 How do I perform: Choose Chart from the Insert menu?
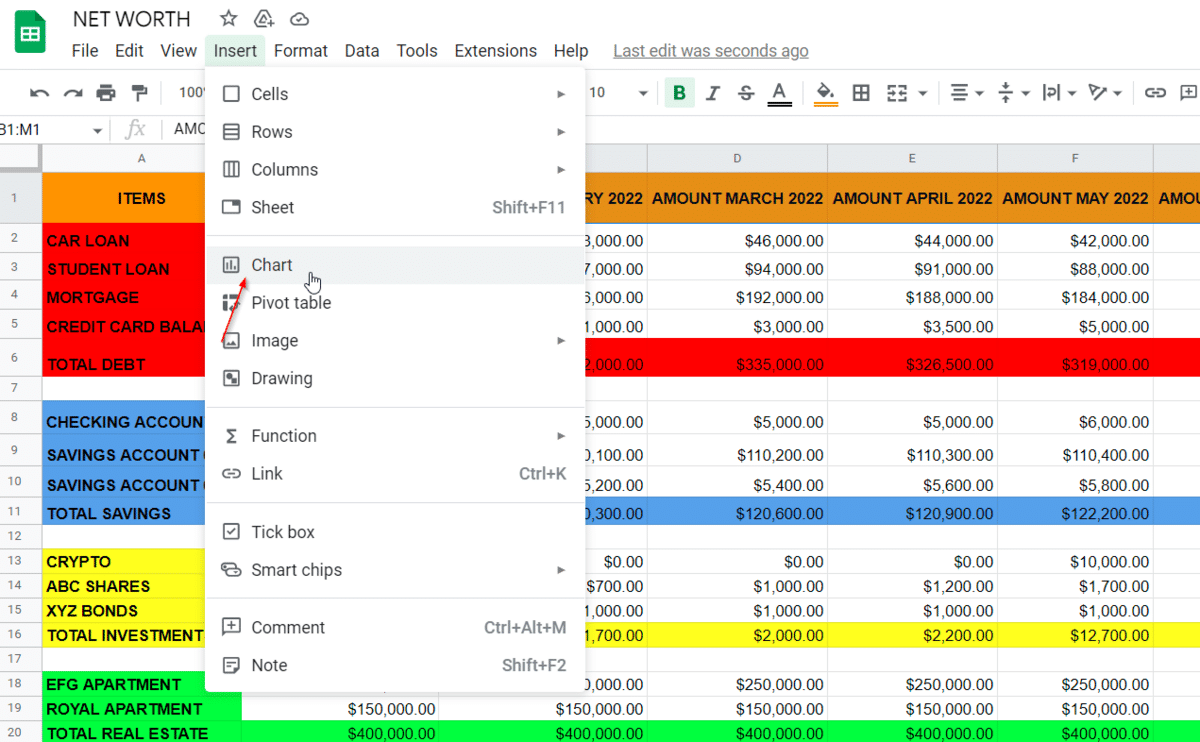point(272,265)
